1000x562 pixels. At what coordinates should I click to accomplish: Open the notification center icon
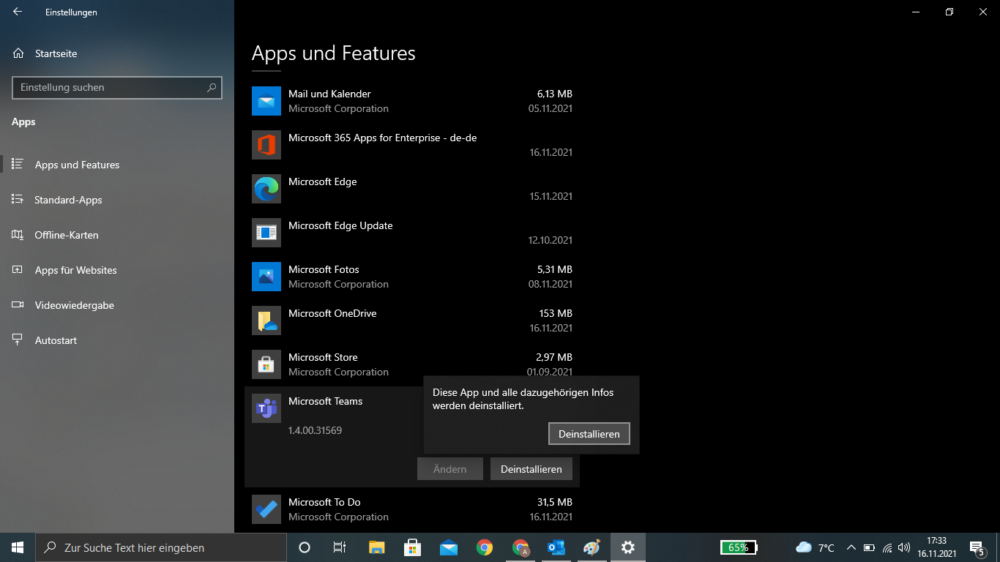point(977,547)
